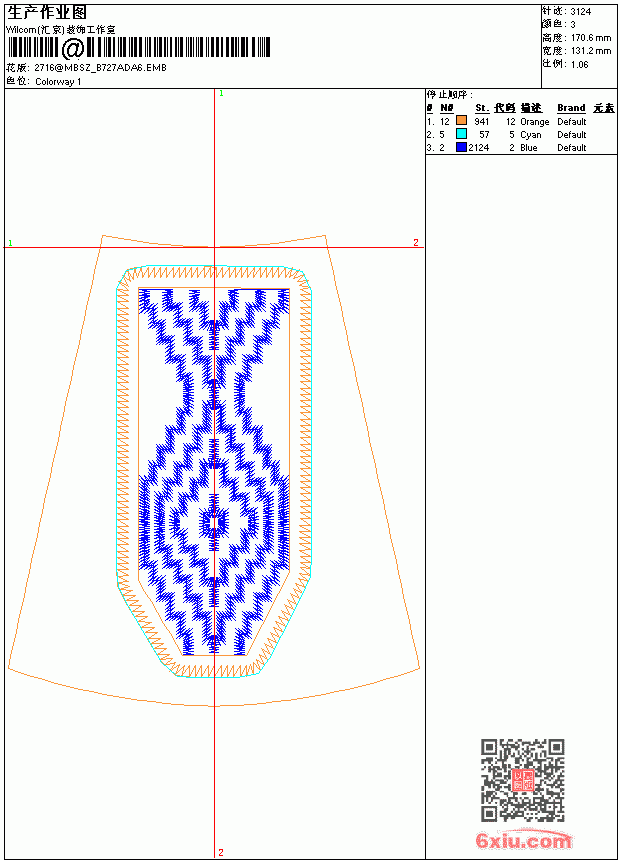Select the St. column header
The width and height of the screenshot is (620, 860).
[482, 108]
